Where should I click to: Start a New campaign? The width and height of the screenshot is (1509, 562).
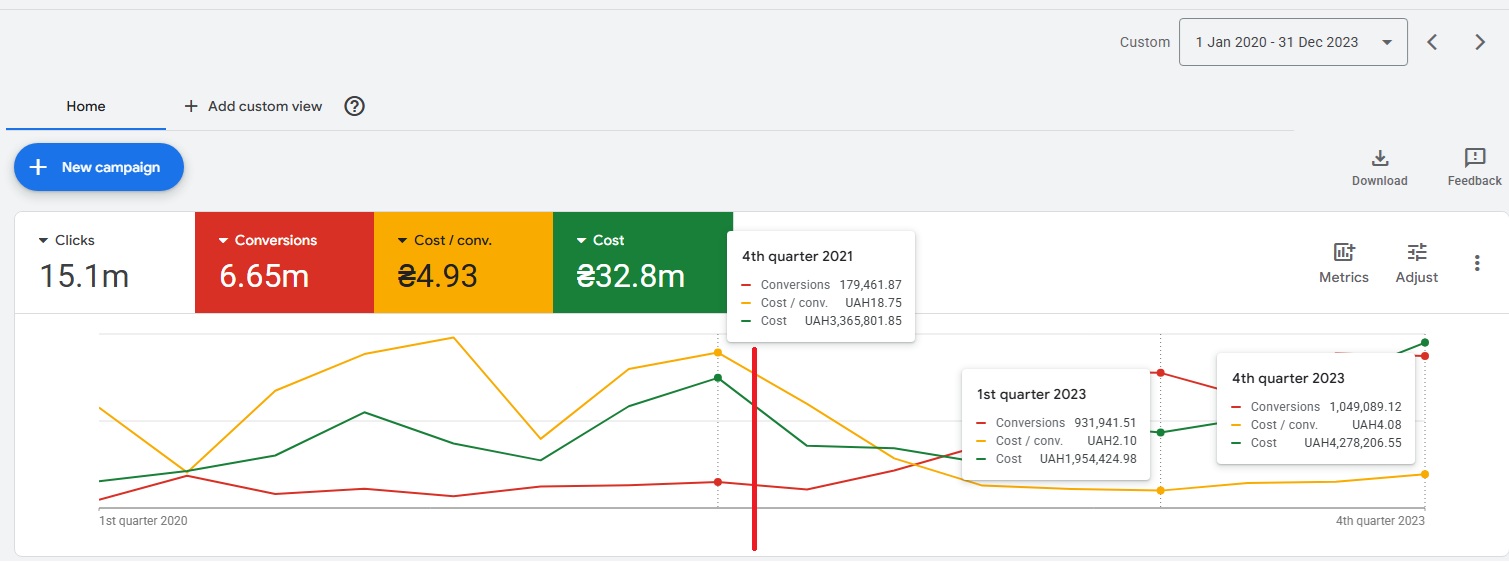tap(99, 167)
